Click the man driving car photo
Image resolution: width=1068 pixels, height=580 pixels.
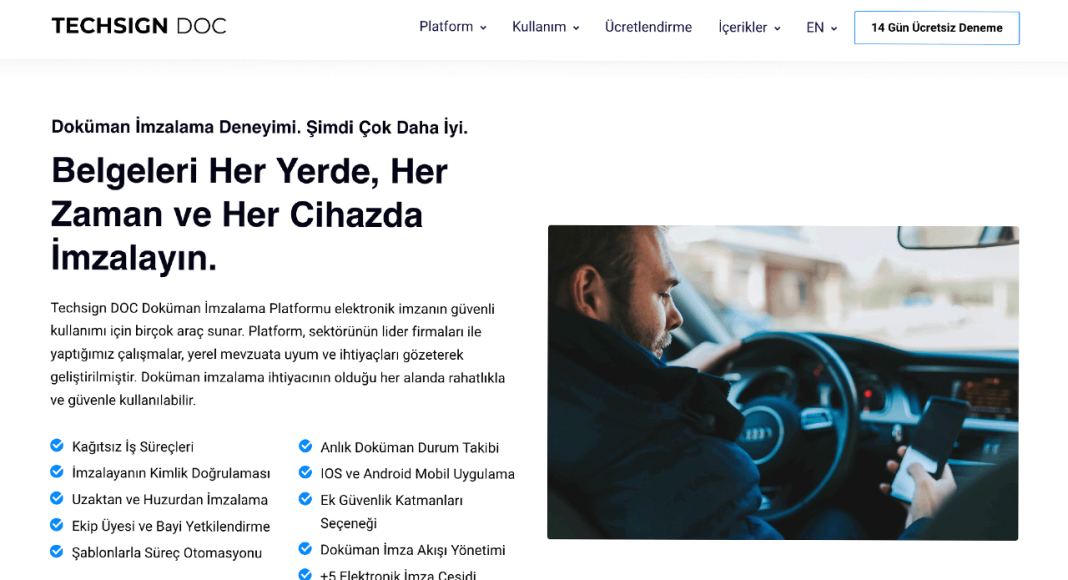tap(783, 383)
